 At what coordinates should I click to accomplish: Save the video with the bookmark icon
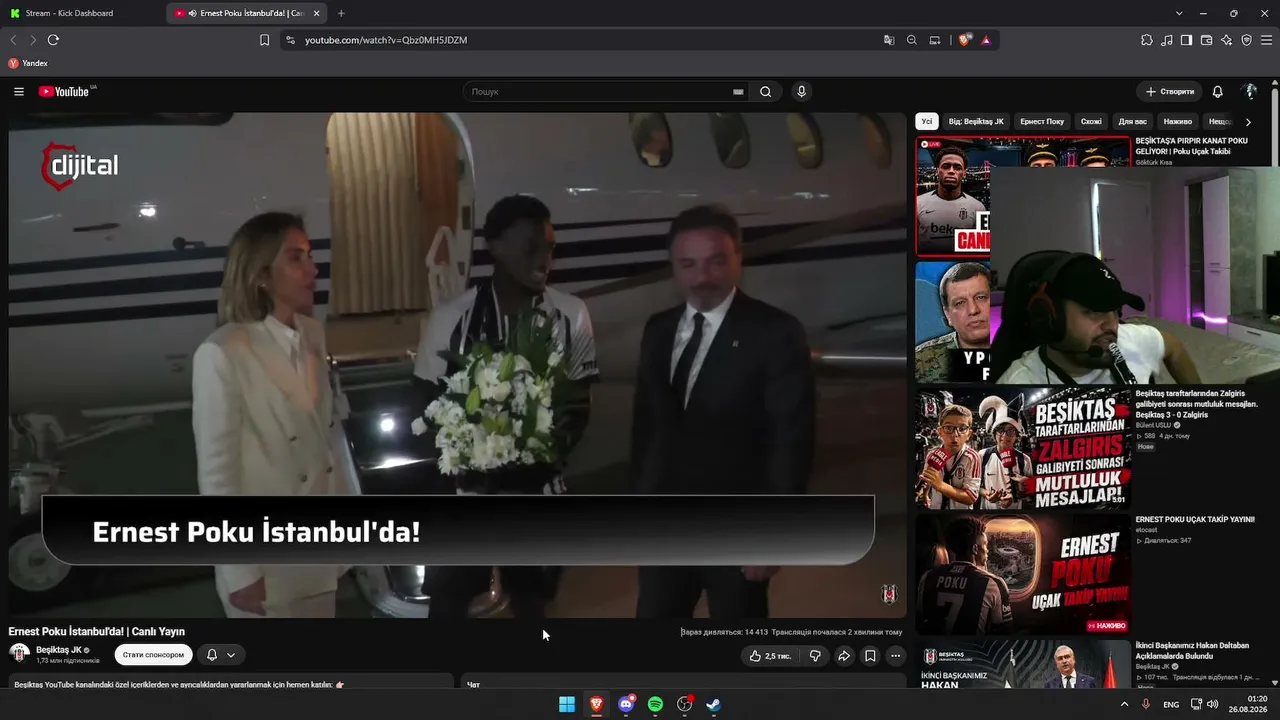coord(870,656)
